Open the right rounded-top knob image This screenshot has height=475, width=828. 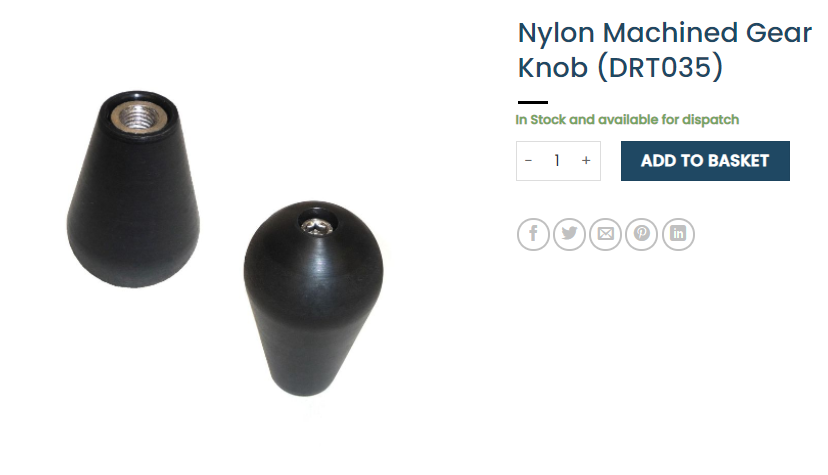click(314, 298)
